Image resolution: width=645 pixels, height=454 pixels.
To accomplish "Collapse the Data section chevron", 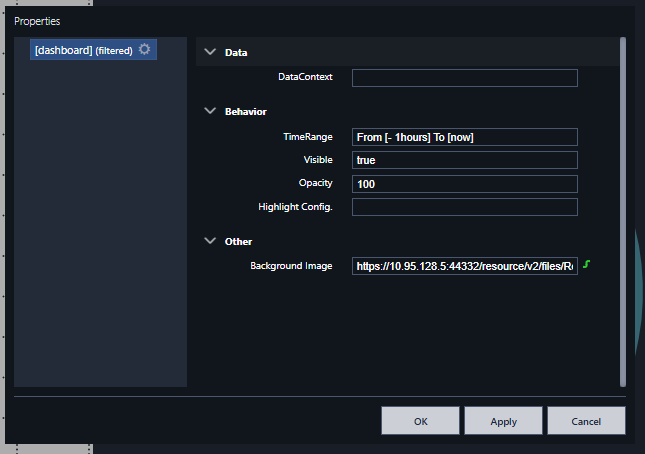I will [210, 52].
